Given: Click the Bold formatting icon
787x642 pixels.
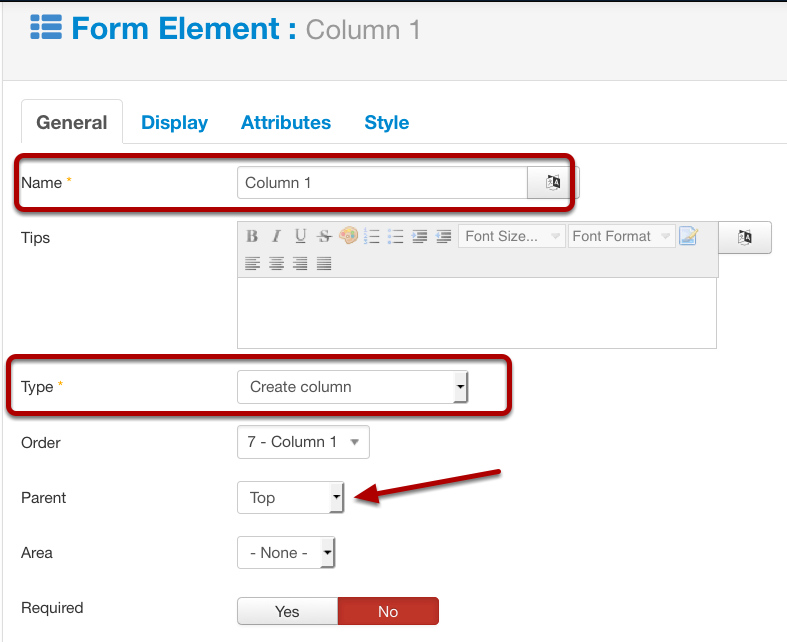Looking at the screenshot, I should 252,236.
